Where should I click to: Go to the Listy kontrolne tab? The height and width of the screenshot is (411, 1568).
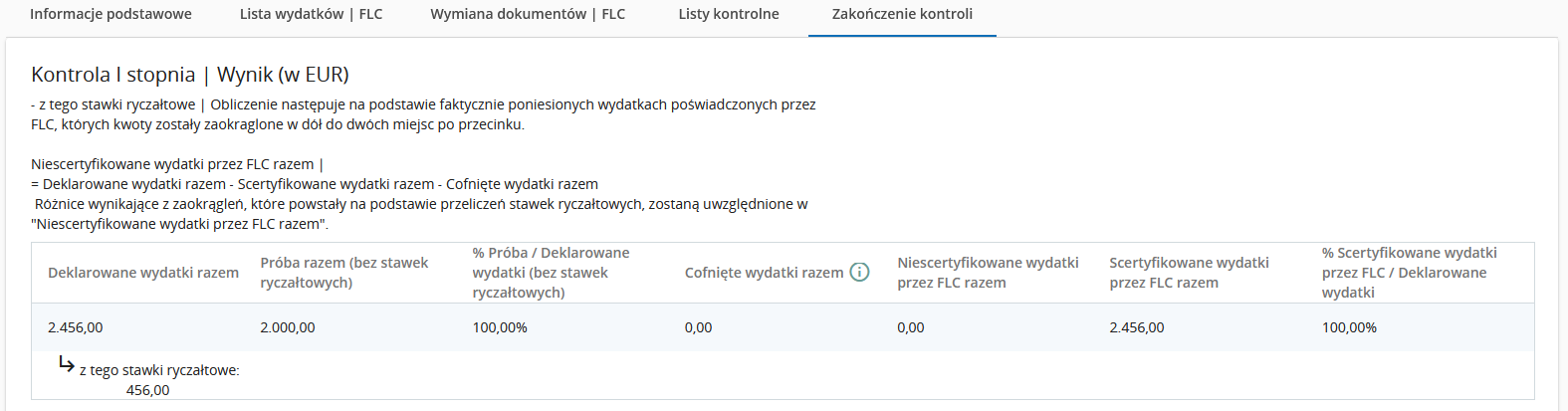[x=729, y=14]
